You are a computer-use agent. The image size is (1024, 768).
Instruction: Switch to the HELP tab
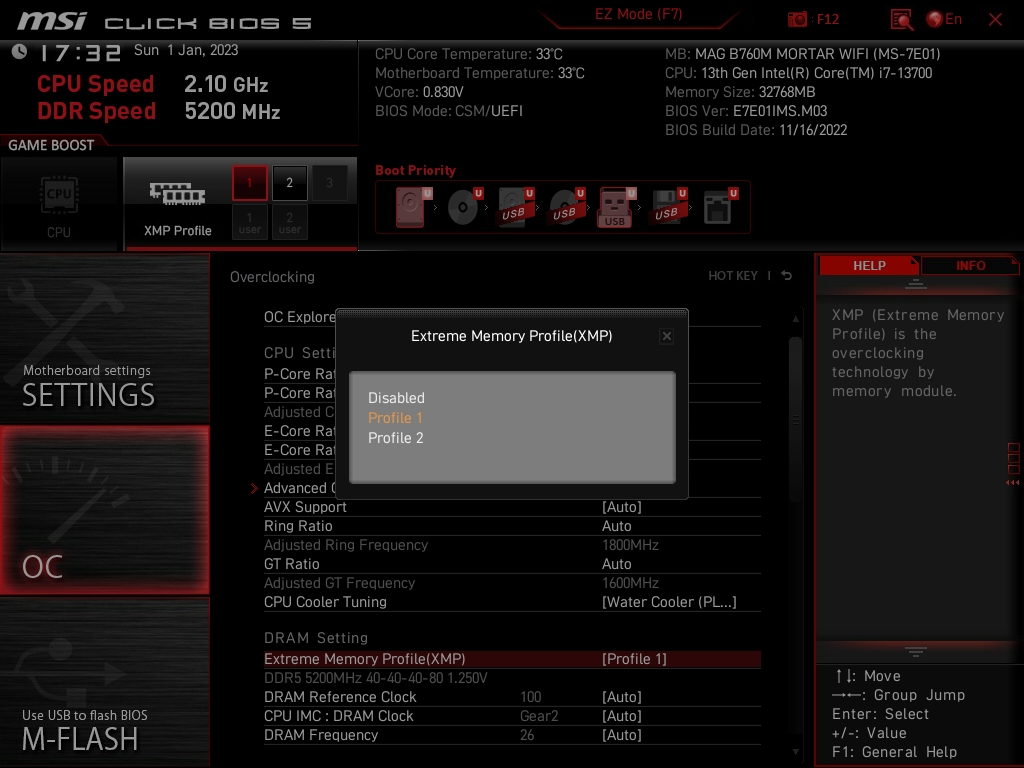coord(869,265)
